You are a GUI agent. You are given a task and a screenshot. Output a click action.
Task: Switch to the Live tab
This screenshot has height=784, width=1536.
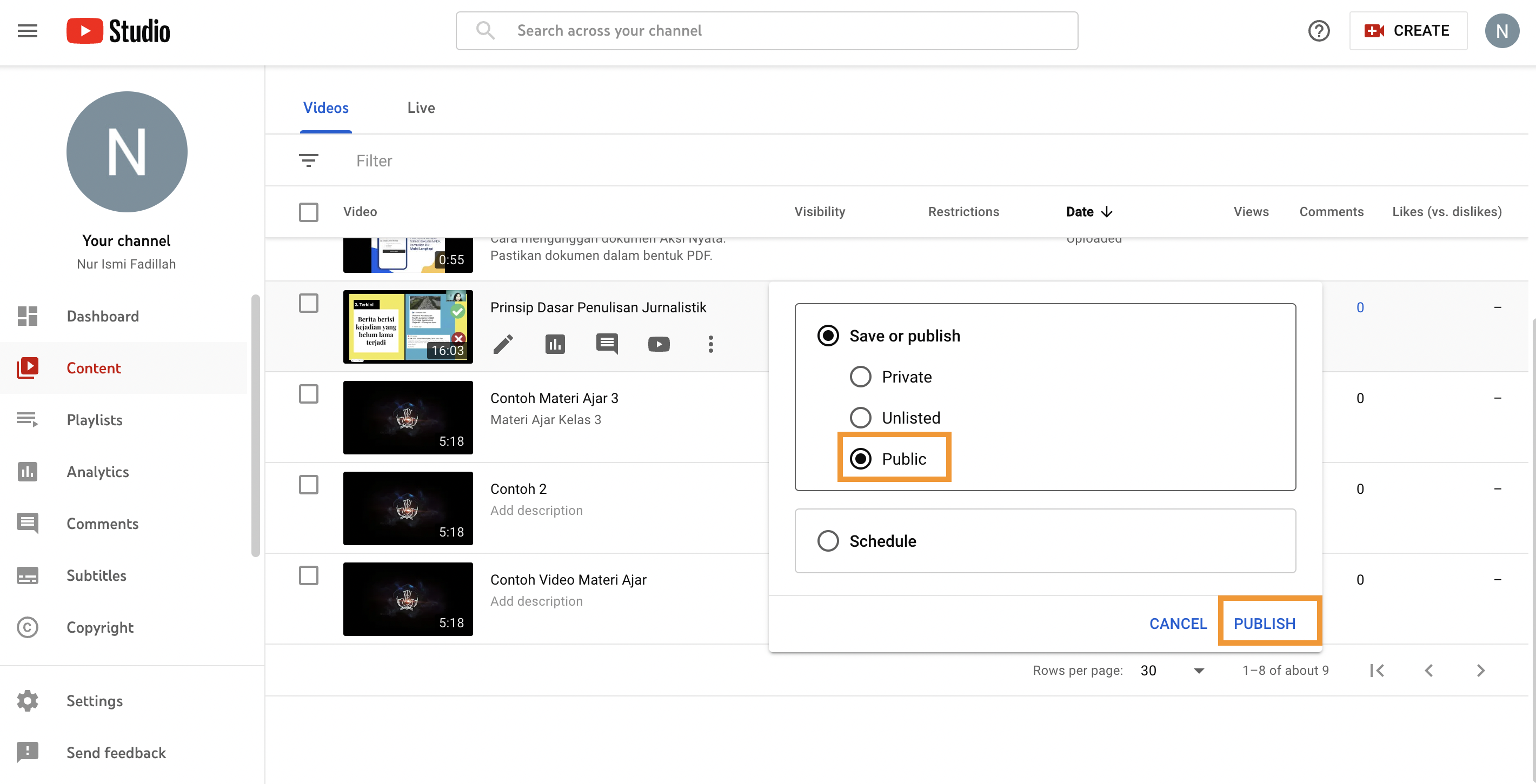coord(421,108)
